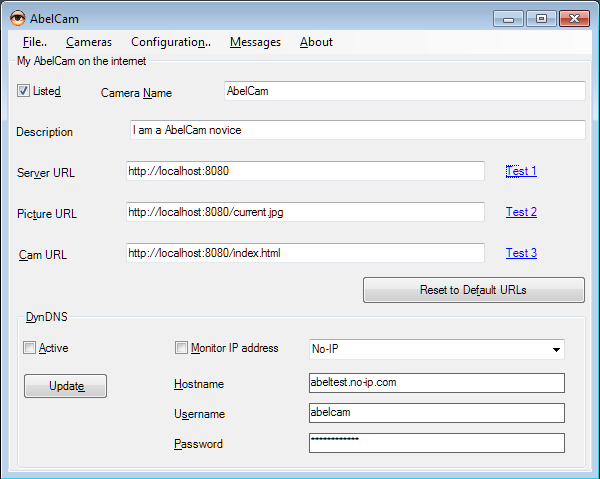Follow the Test 3 link
600x479 pixels.
tap(521, 253)
